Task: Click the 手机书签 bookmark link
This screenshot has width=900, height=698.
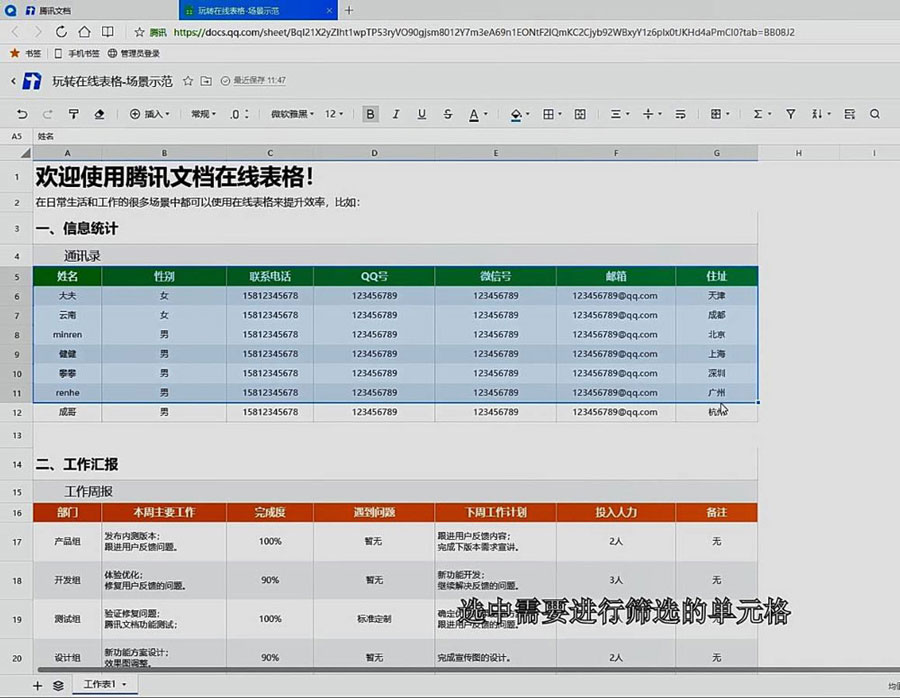Action: pyautogui.click(x=77, y=53)
